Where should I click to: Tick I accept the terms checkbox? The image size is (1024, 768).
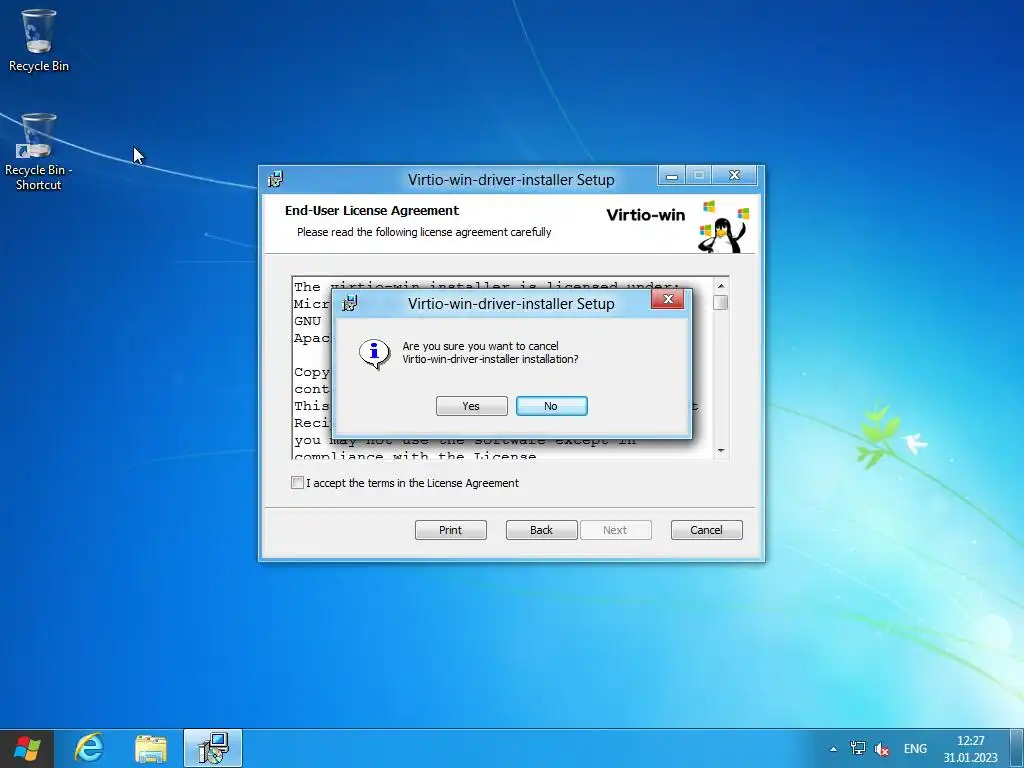point(297,483)
